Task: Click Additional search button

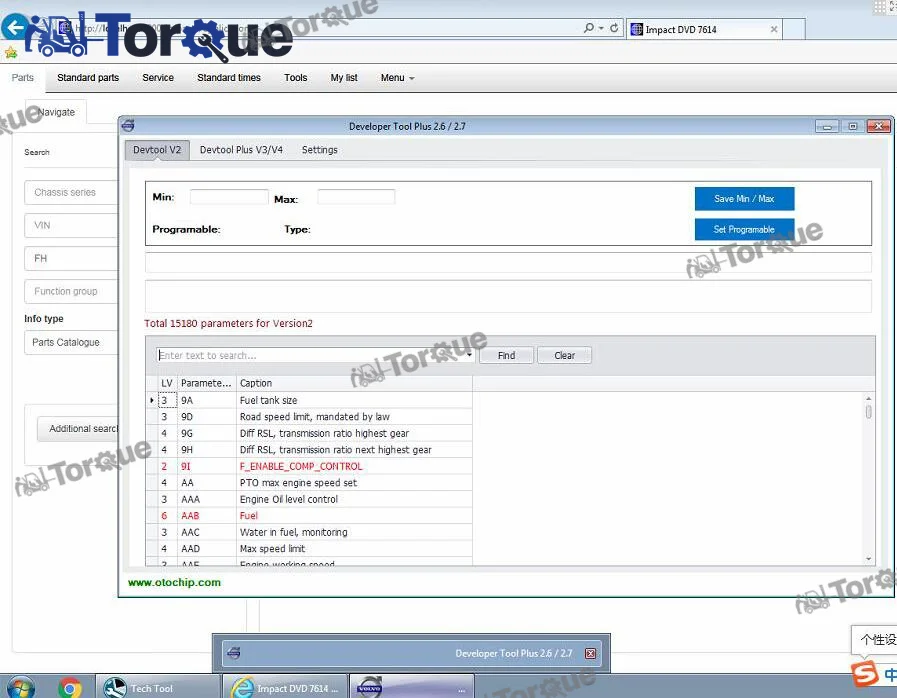Action: pos(78,429)
